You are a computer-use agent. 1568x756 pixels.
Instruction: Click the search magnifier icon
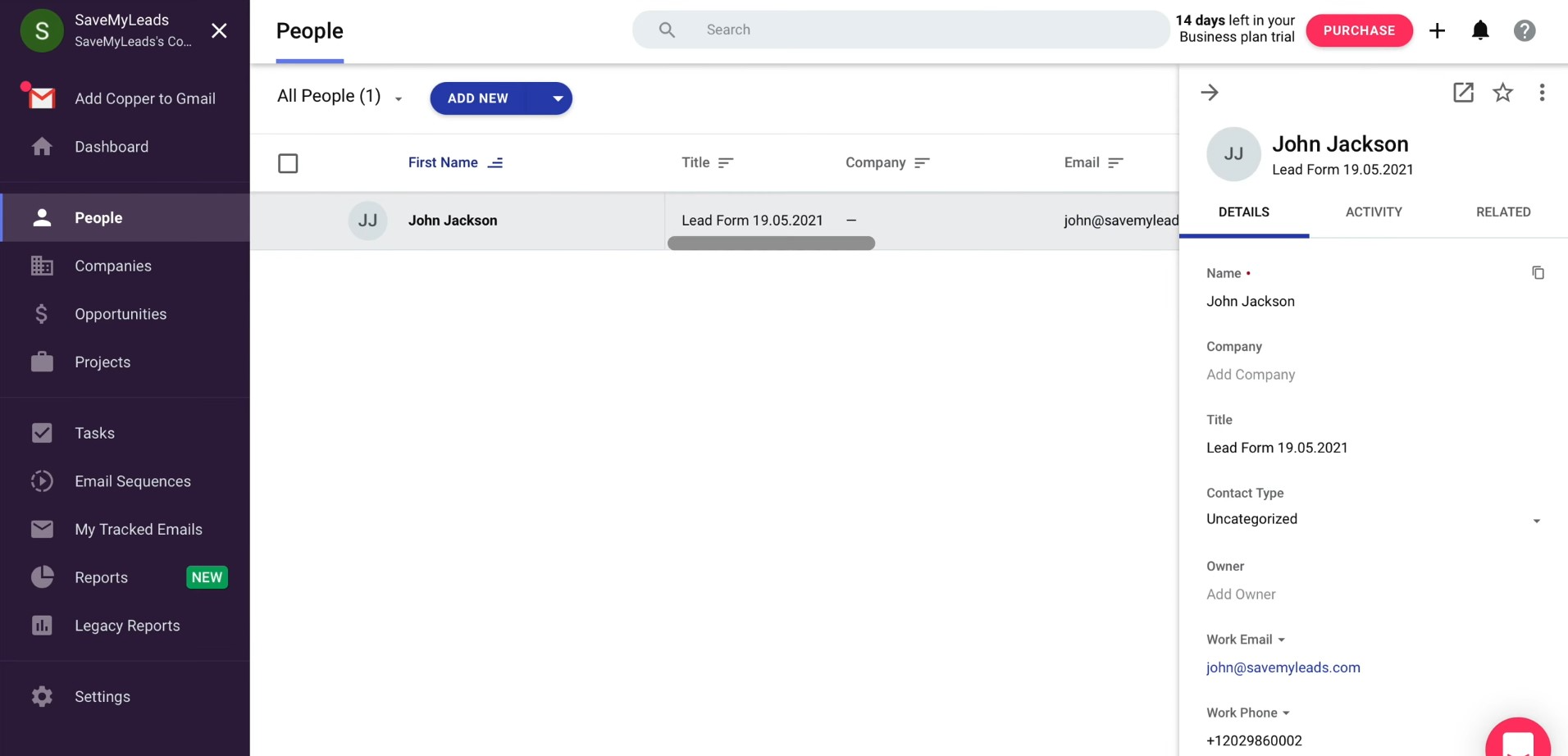667,30
